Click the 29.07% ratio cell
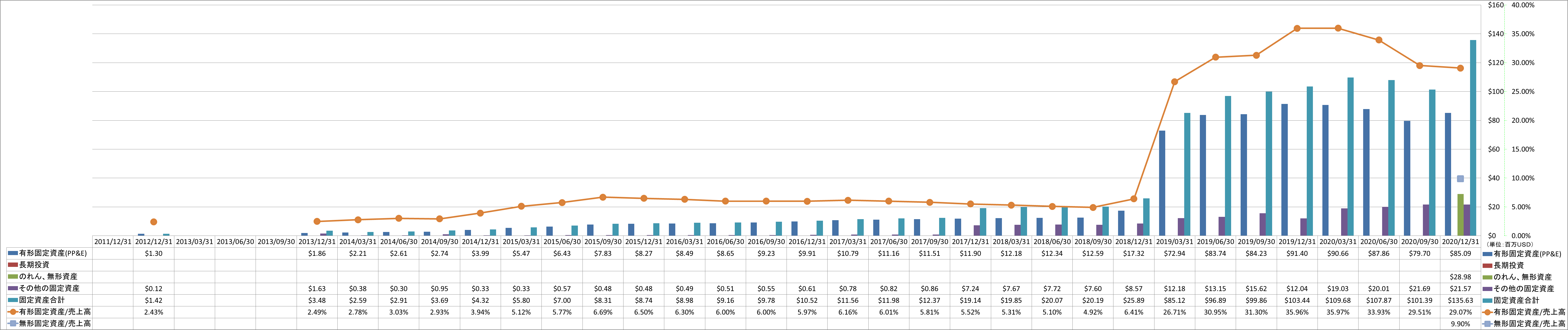This screenshot has width=1568, height=330. pyautogui.click(x=1460, y=312)
